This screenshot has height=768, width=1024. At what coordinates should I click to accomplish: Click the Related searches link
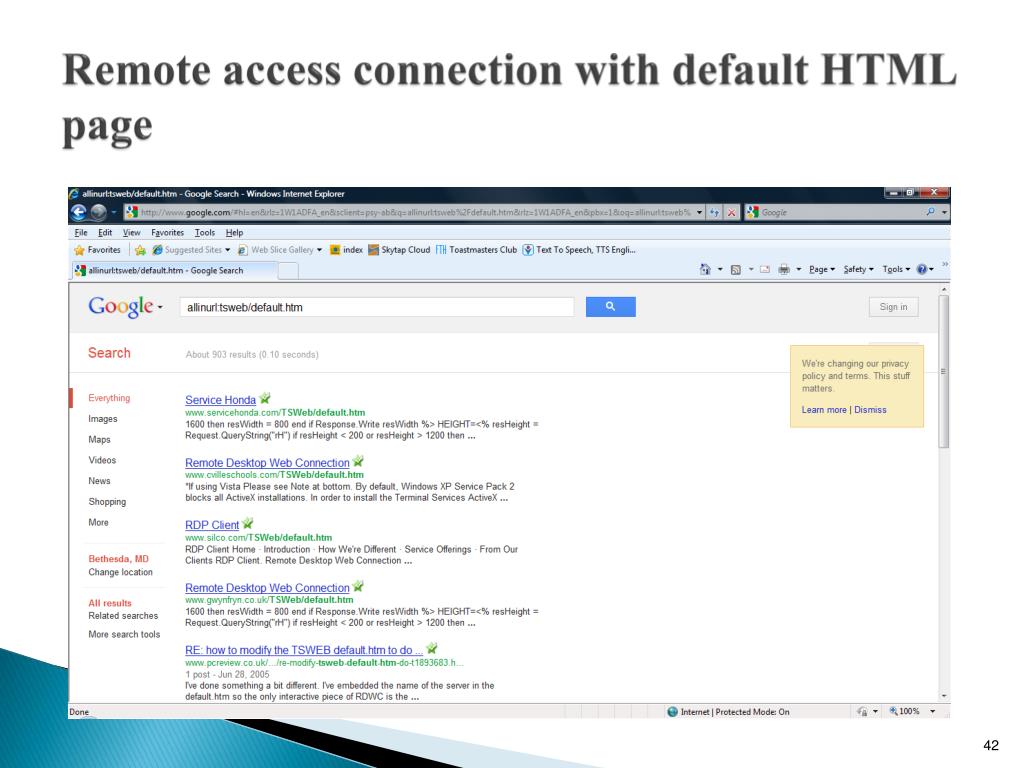(x=123, y=616)
